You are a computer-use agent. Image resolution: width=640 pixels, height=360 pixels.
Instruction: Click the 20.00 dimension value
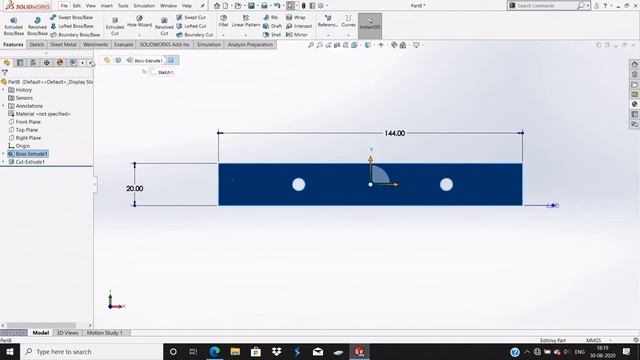pos(135,188)
